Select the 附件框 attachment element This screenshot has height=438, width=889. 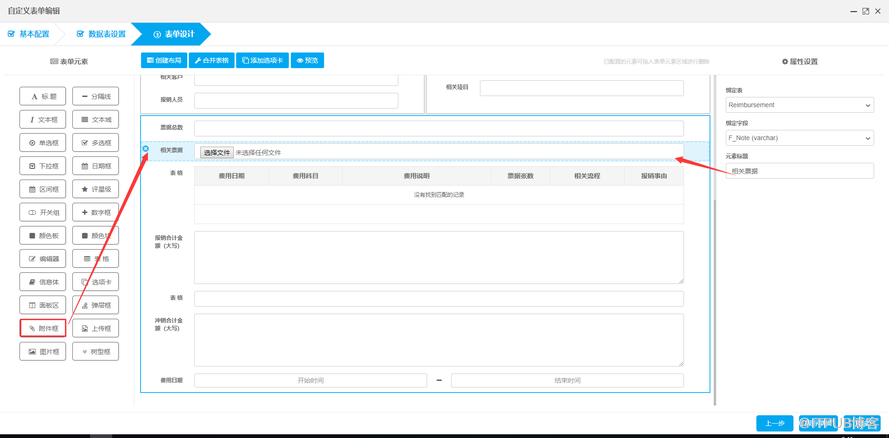pos(43,328)
